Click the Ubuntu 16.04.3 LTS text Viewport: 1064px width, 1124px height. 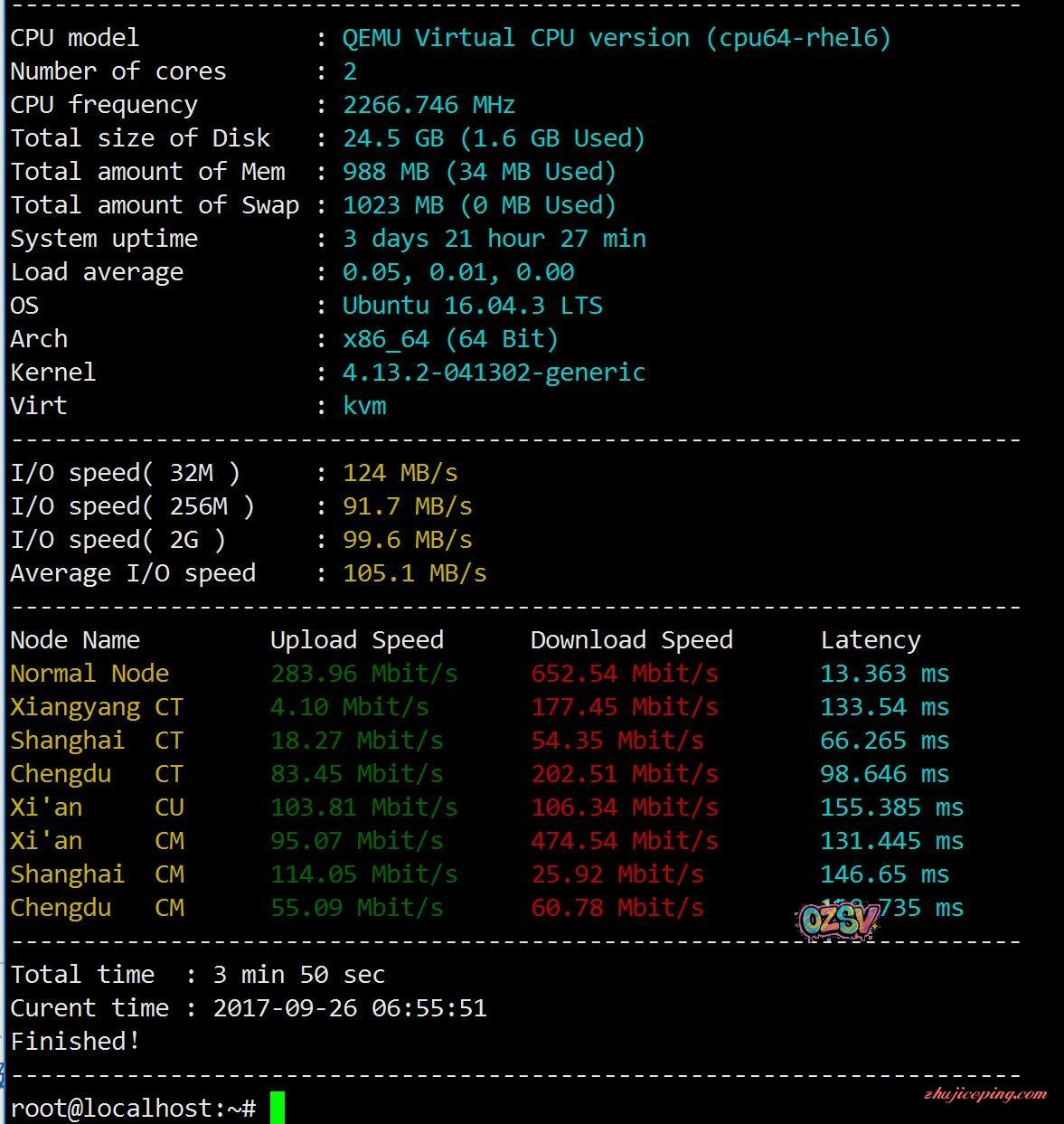point(472,306)
